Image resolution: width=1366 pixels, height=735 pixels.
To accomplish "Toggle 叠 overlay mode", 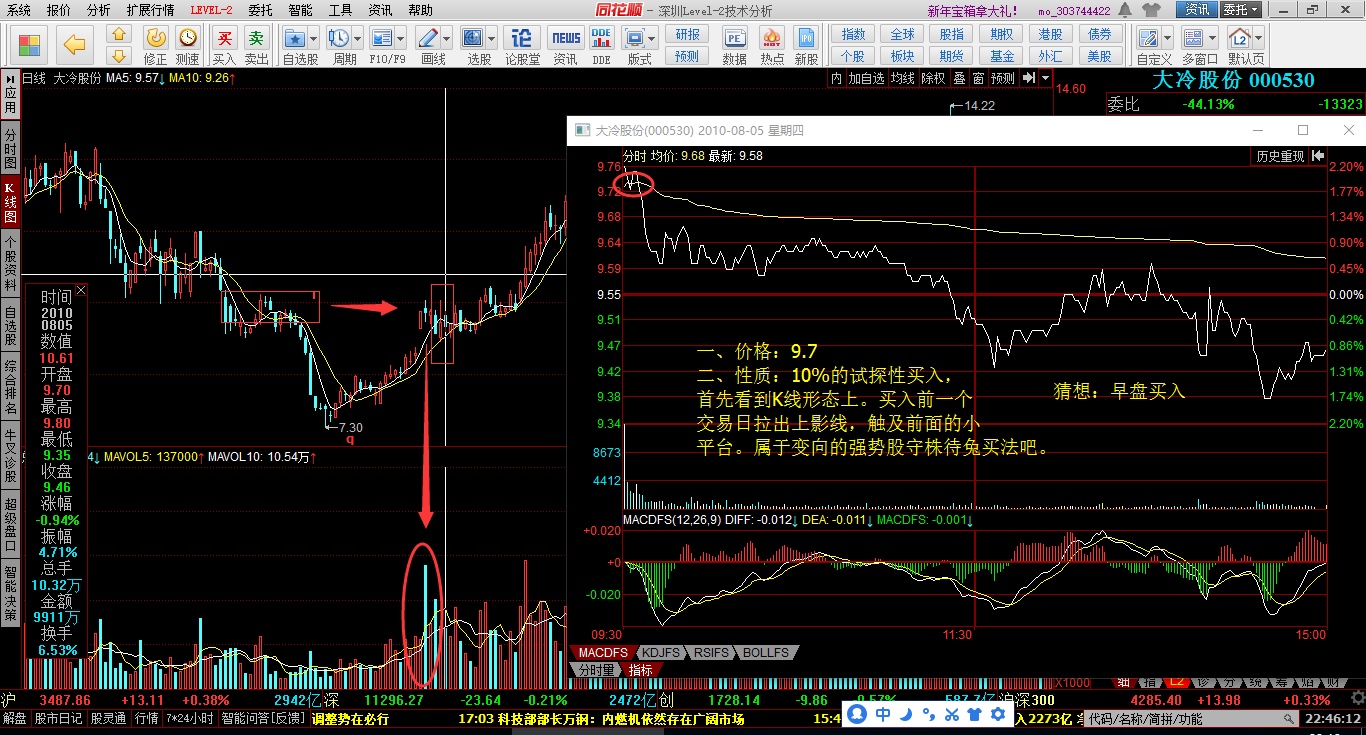I will (958, 78).
